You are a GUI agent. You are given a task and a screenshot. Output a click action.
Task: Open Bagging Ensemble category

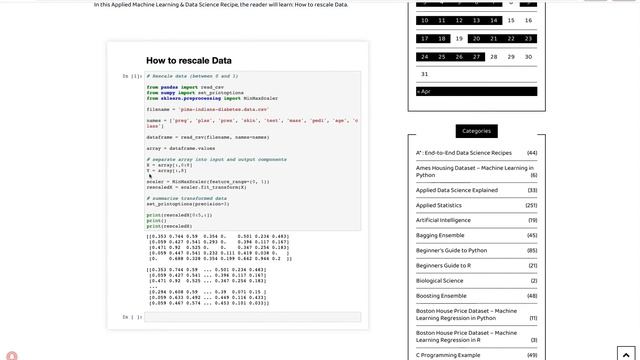coord(440,236)
